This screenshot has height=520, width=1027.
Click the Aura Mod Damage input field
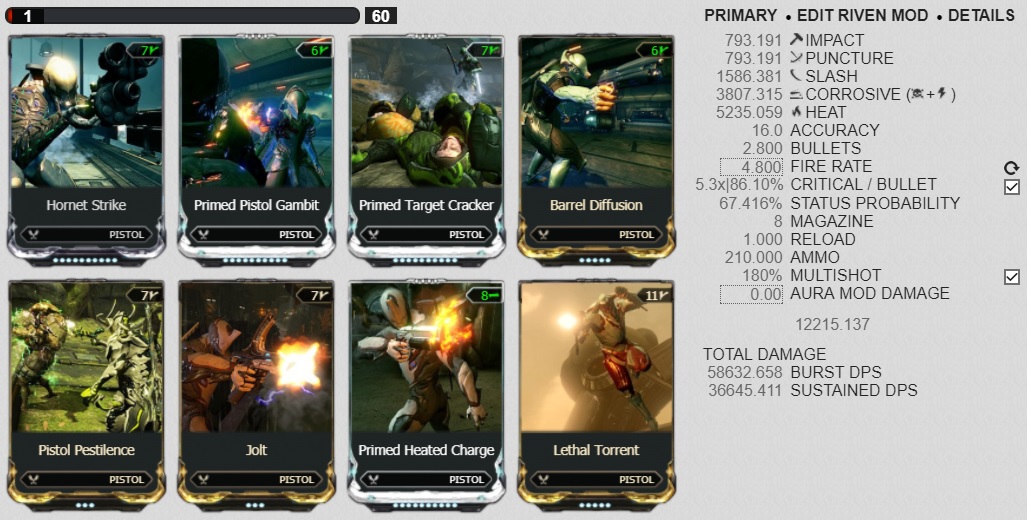(x=751, y=294)
